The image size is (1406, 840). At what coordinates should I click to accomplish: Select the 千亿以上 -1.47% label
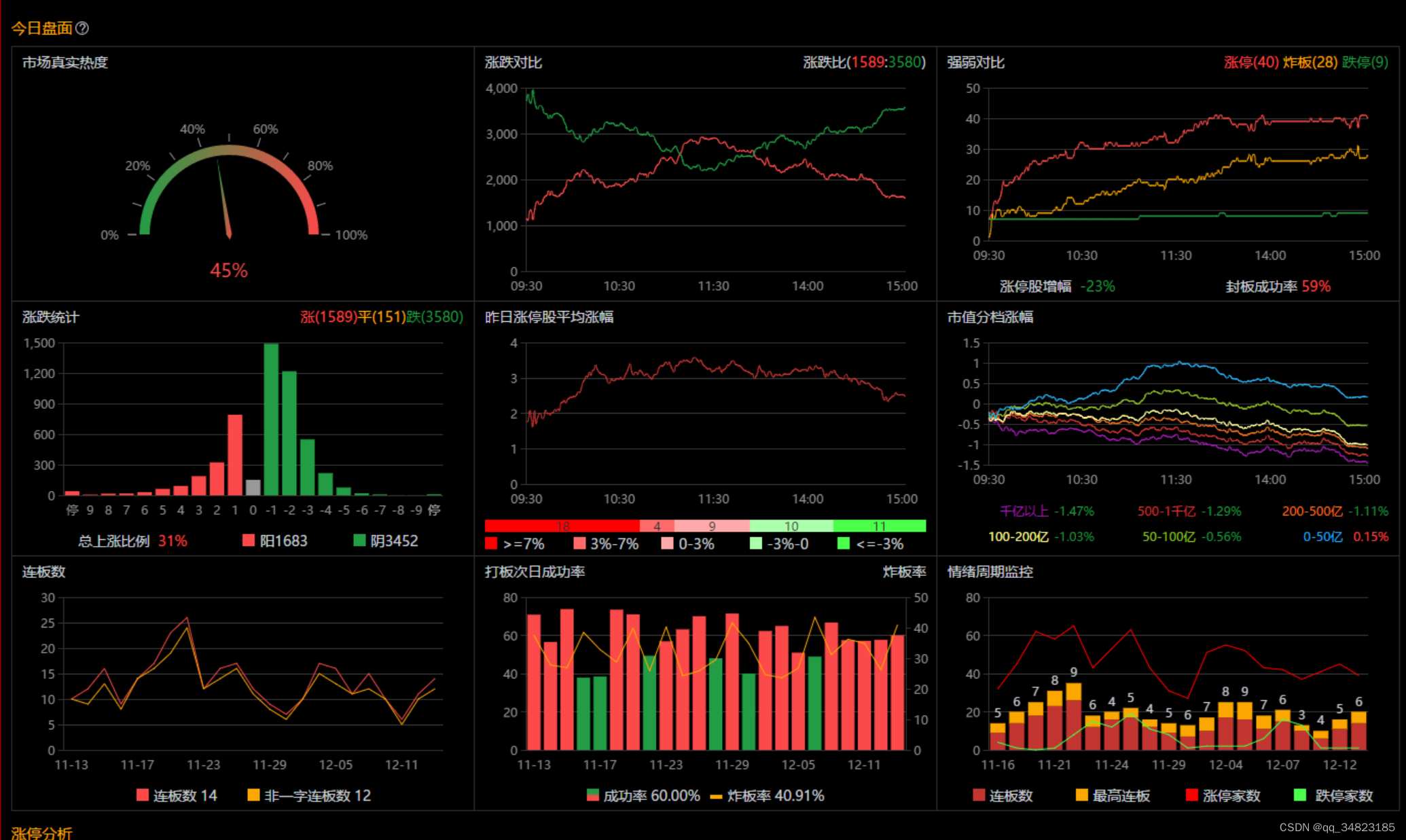pyautogui.click(x=1046, y=511)
